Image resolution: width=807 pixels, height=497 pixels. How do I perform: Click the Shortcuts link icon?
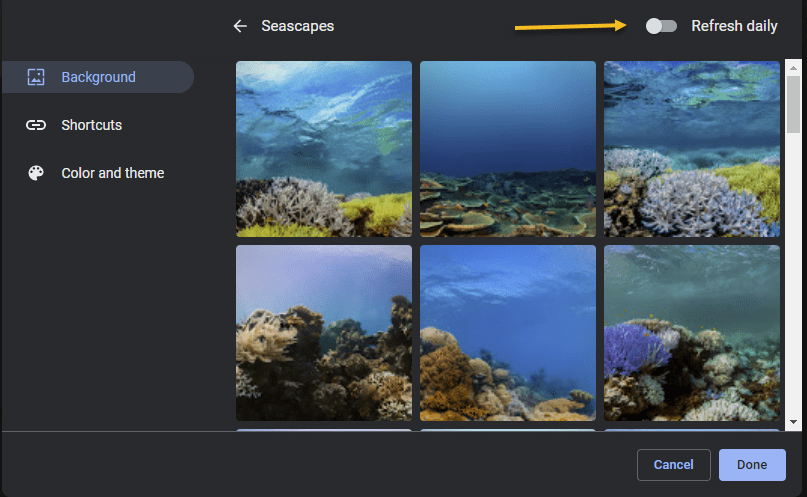pyautogui.click(x=36, y=125)
